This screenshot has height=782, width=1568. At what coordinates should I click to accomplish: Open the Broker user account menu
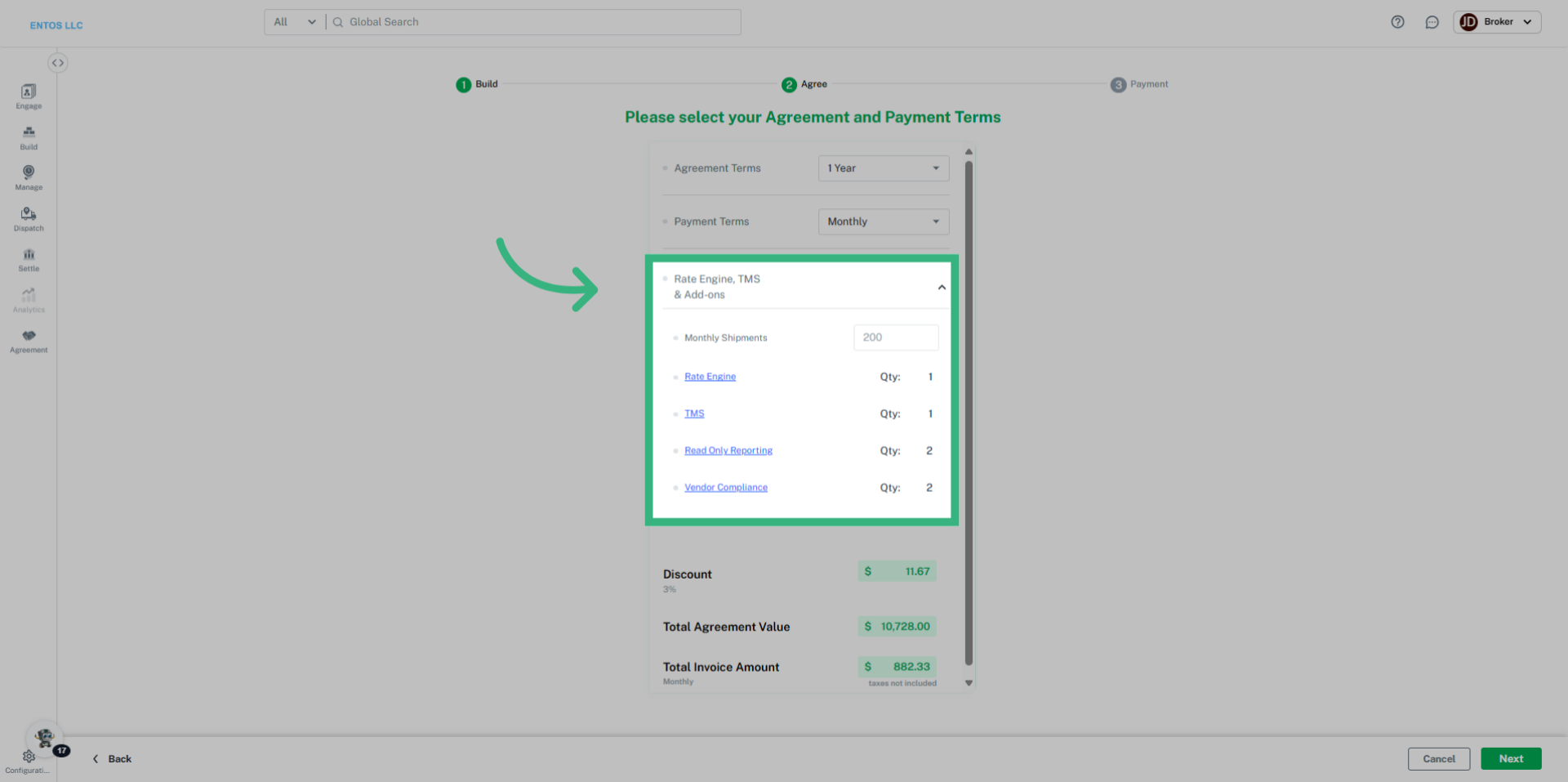1496,22
